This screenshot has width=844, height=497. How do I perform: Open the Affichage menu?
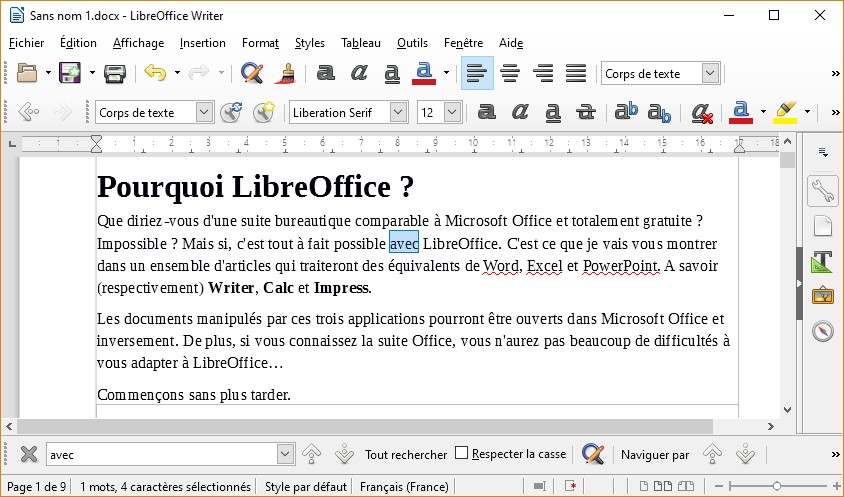coord(138,43)
